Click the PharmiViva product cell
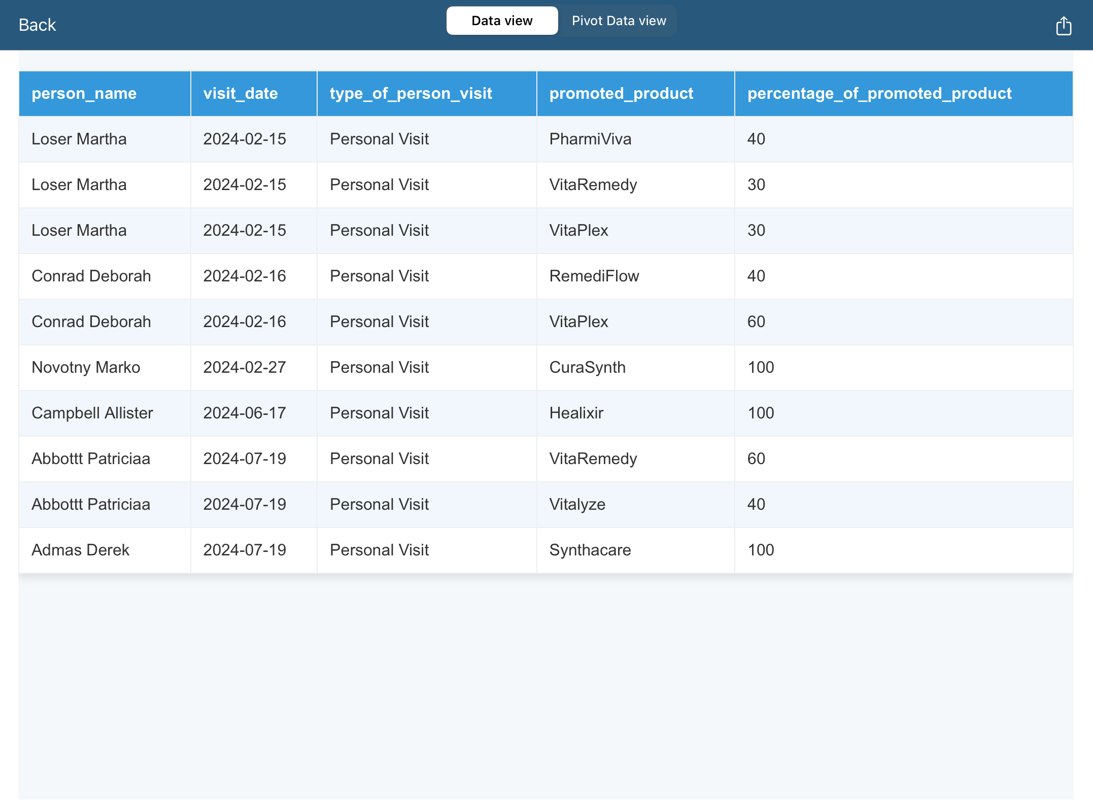The width and height of the screenshot is (1093, 800). pos(590,139)
